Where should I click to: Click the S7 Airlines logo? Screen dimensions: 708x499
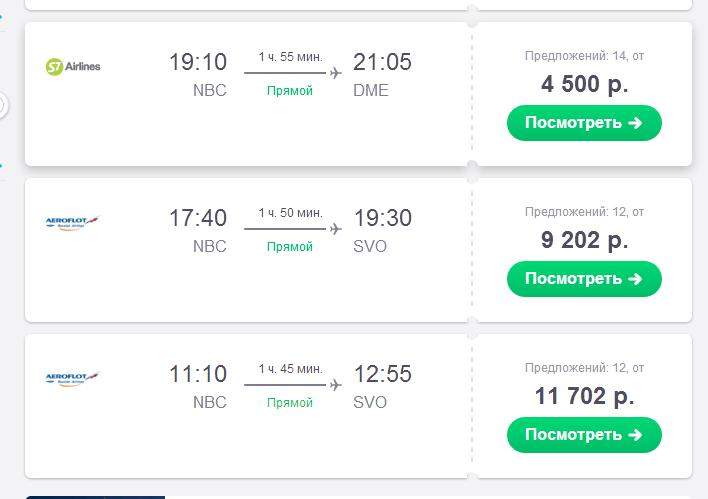pyautogui.click(x=73, y=66)
